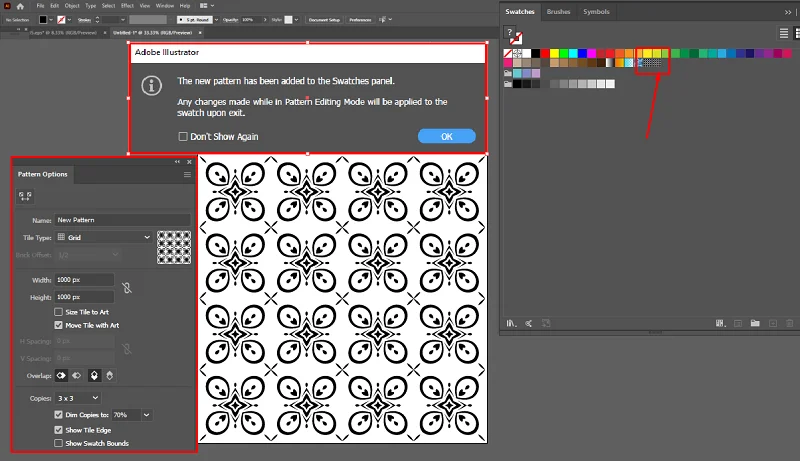The width and height of the screenshot is (800, 461).
Task: Open the File menu
Action: click(40, 6)
